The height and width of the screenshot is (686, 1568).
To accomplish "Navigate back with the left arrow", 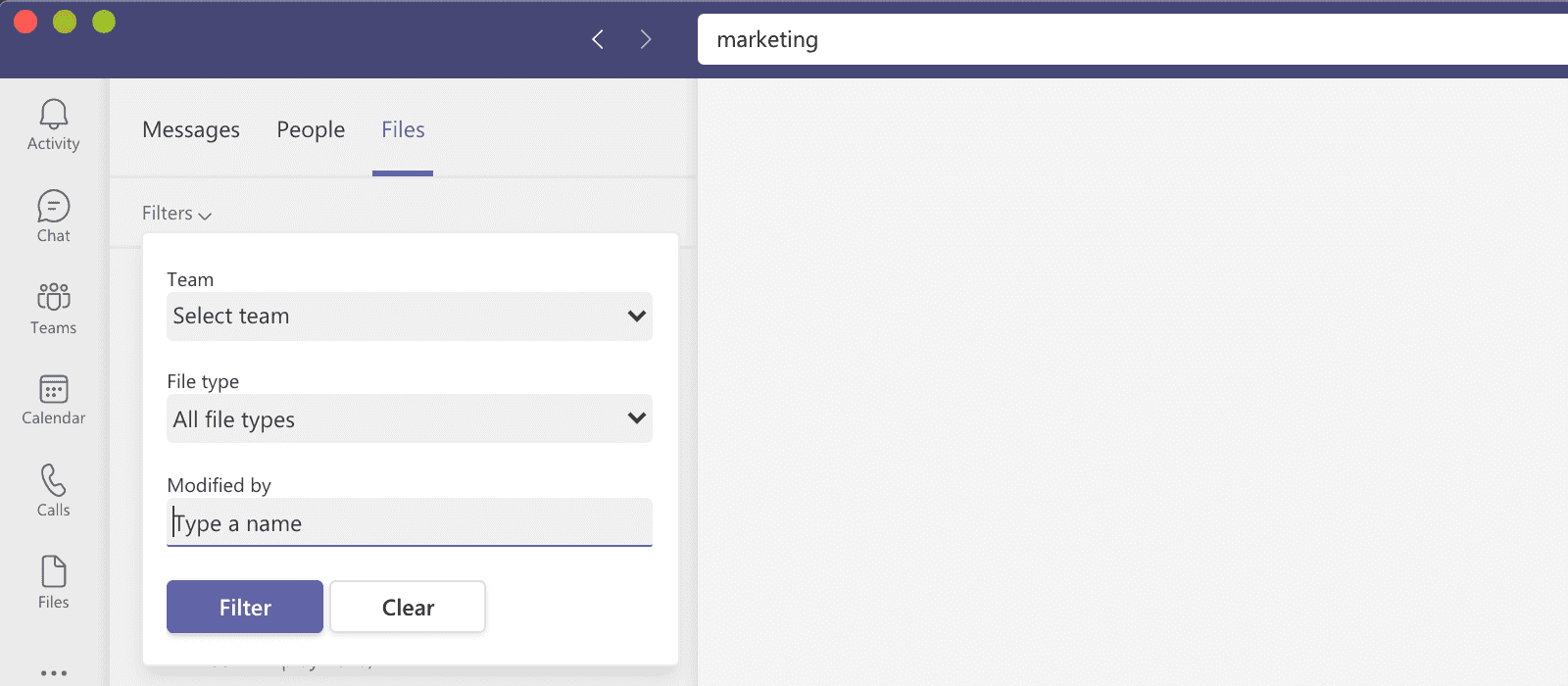I will pos(598,39).
